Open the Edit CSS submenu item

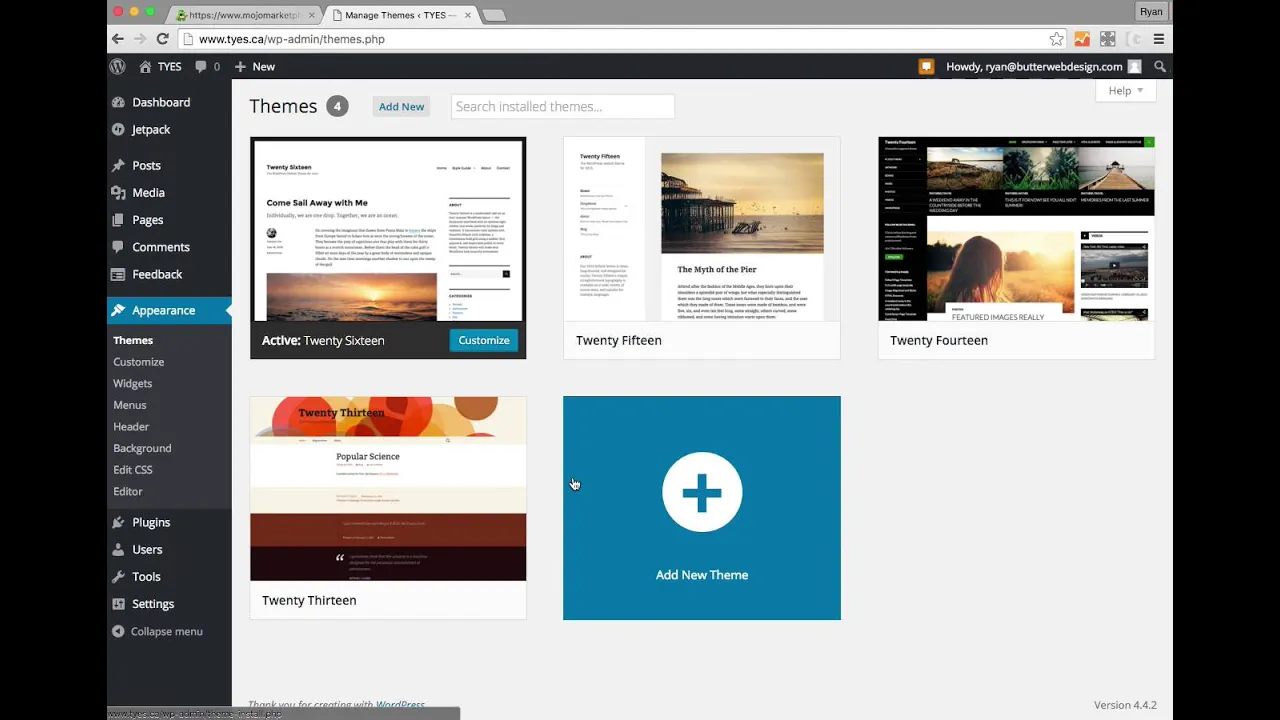tap(133, 470)
